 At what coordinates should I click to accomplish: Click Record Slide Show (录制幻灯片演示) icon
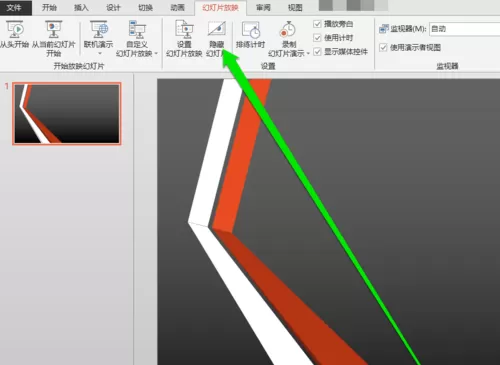(287, 29)
